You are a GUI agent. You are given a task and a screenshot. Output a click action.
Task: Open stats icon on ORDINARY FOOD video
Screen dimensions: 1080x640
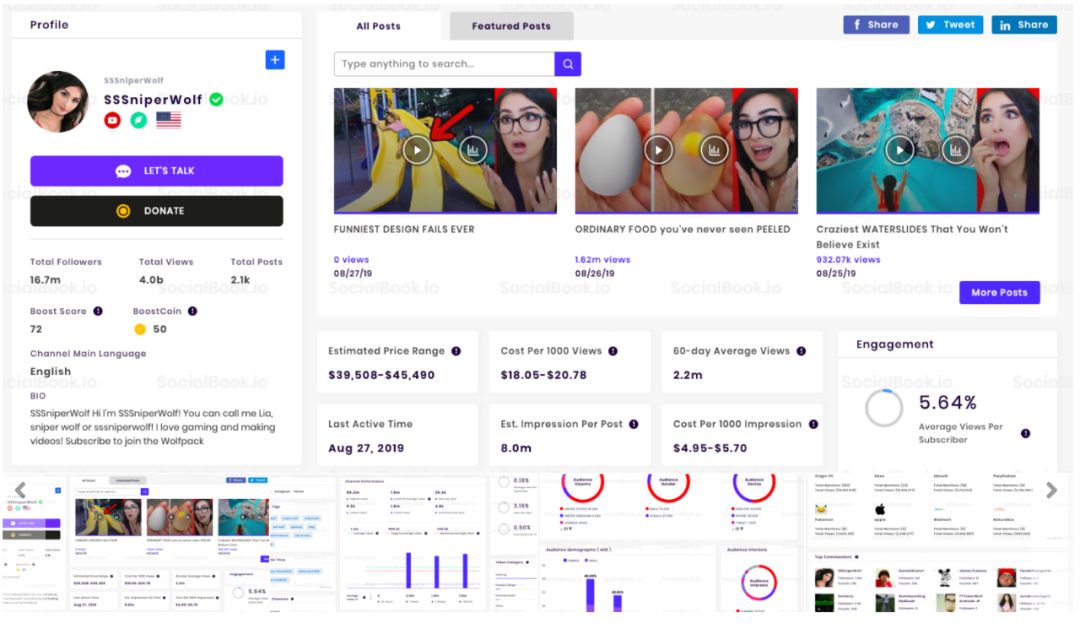click(x=714, y=150)
